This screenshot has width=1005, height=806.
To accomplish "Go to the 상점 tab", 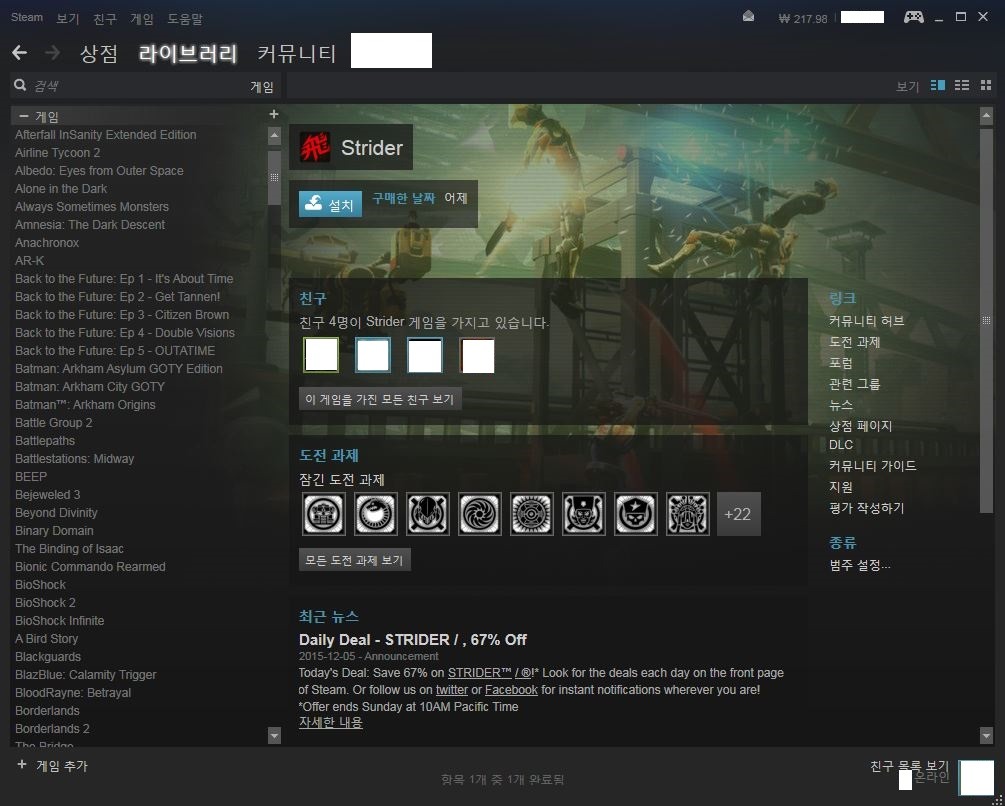I will [99, 53].
